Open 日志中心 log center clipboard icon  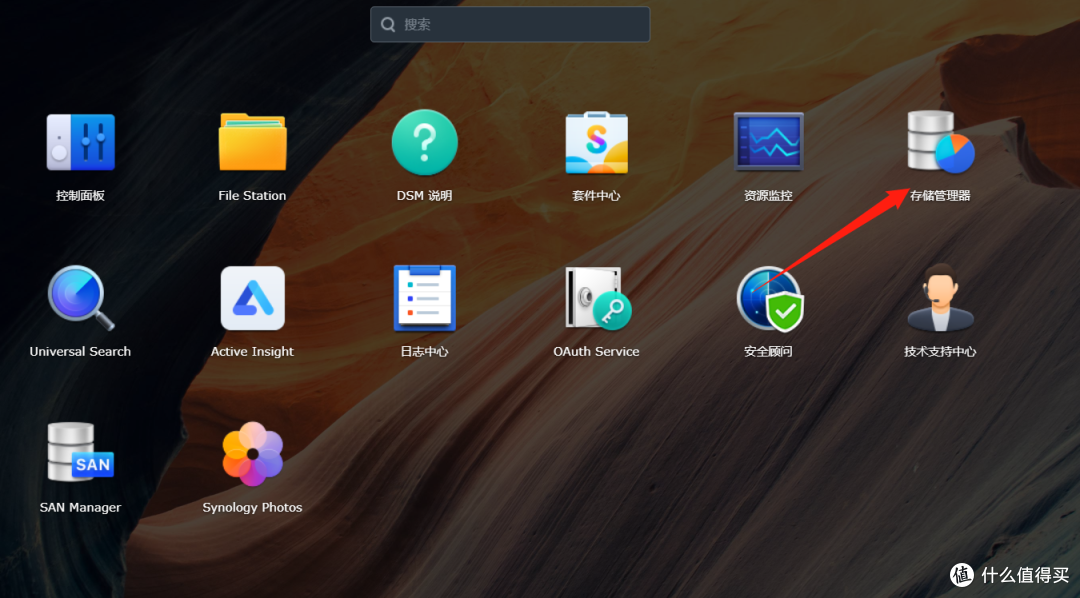pos(424,298)
